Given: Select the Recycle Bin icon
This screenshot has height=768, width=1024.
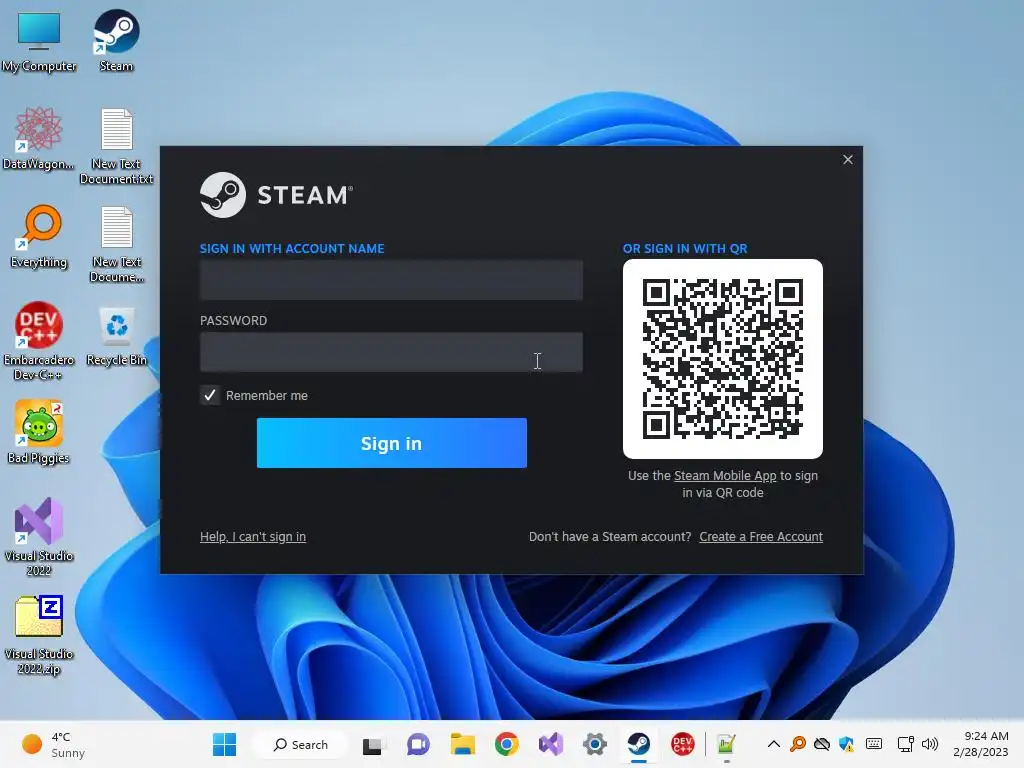Looking at the screenshot, I should (116, 336).
